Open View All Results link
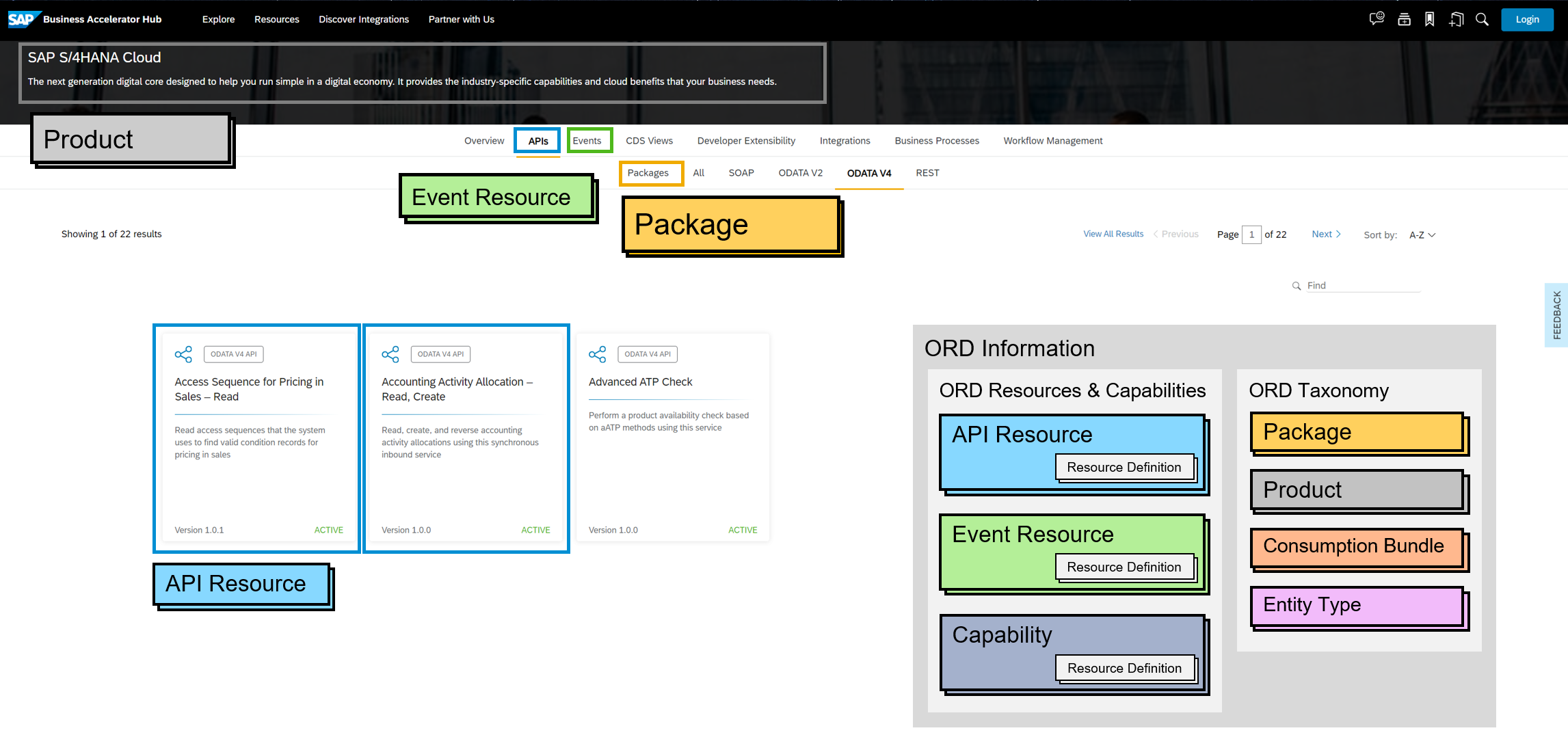 (1113, 234)
